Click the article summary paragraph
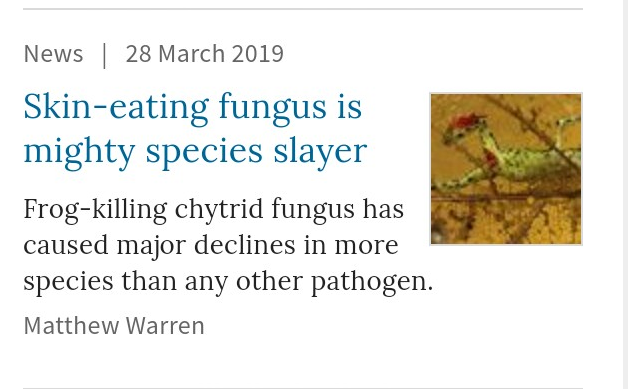628x389 pixels. point(228,246)
